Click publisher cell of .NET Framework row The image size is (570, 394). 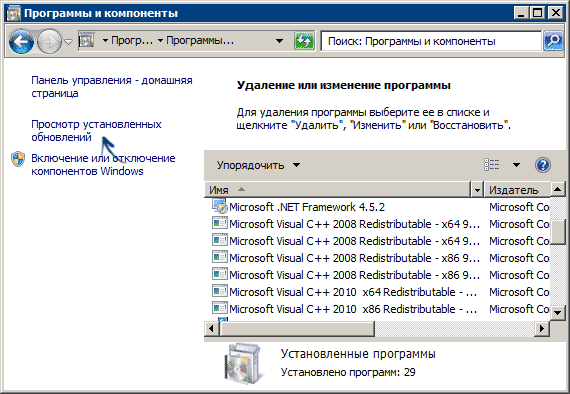[519, 207]
